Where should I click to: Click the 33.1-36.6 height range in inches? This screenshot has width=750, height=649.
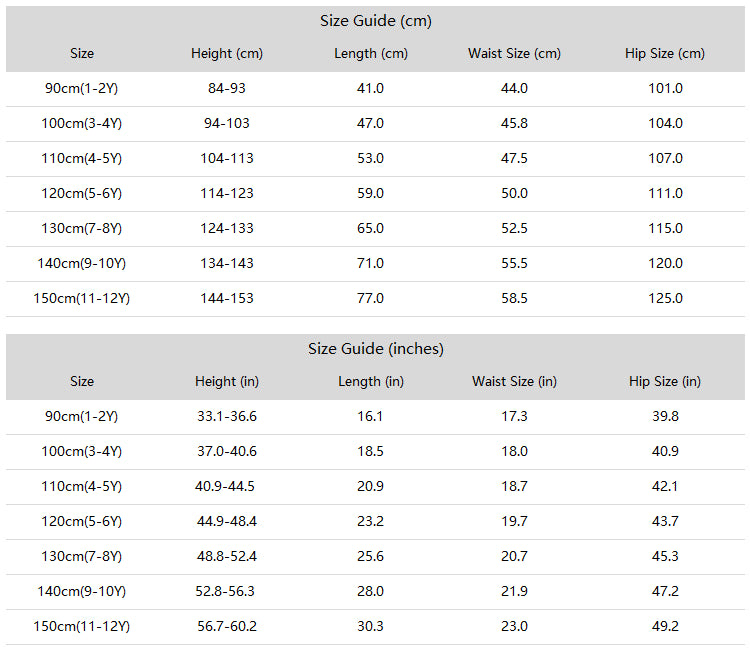click(x=227, y=417)
